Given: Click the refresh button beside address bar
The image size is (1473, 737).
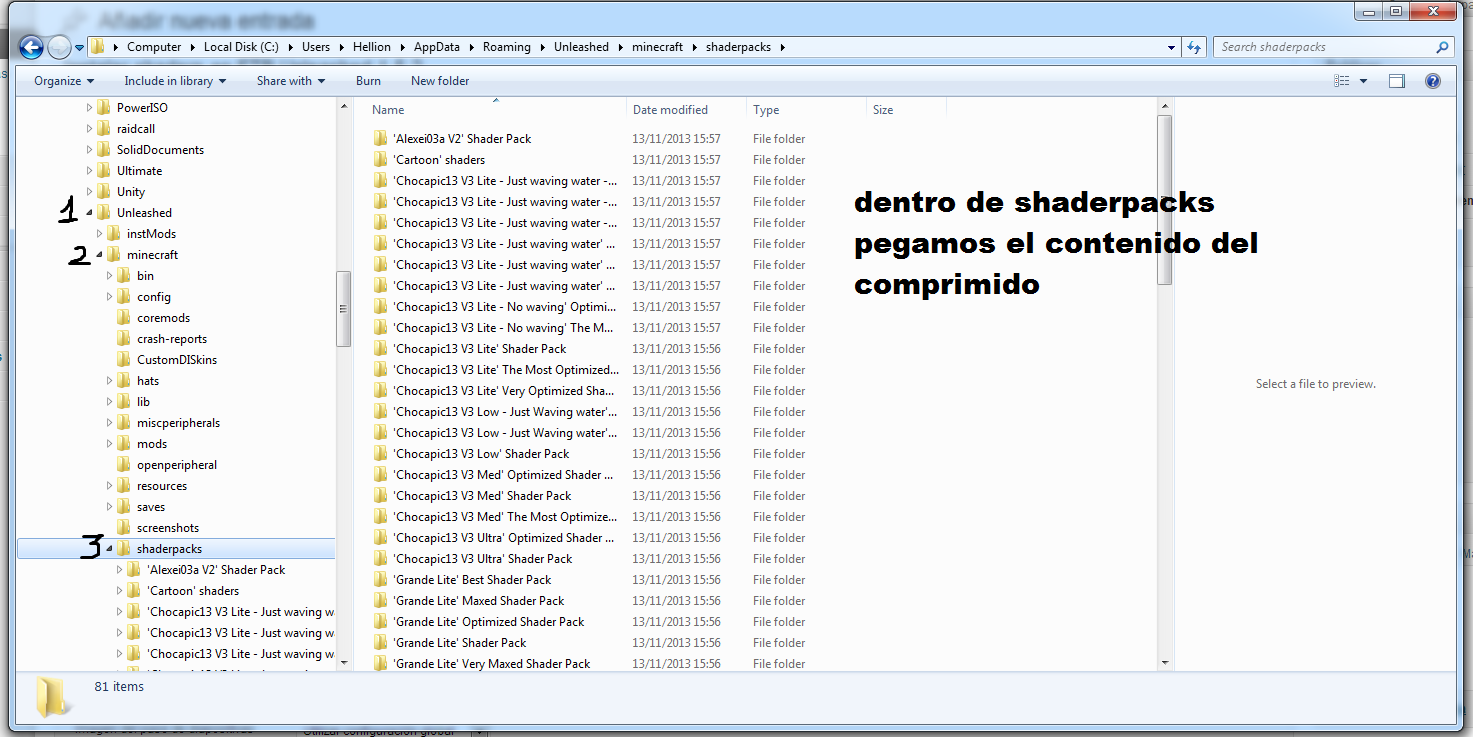Looking at the screenshot, I should click(x=1193, y=47).
